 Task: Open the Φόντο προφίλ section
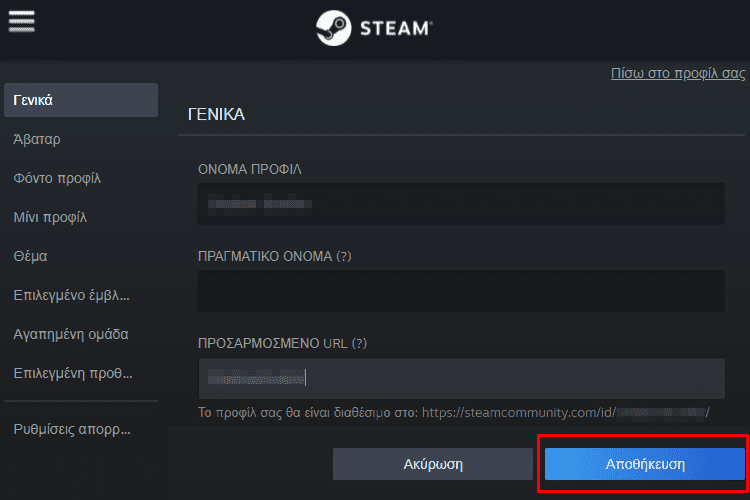coord(57,178)
